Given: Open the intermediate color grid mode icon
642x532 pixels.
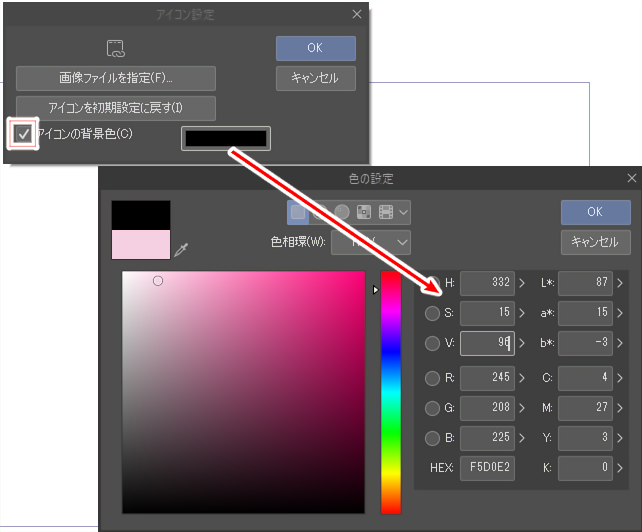Looking at the screenshot, I should point(364,212).
